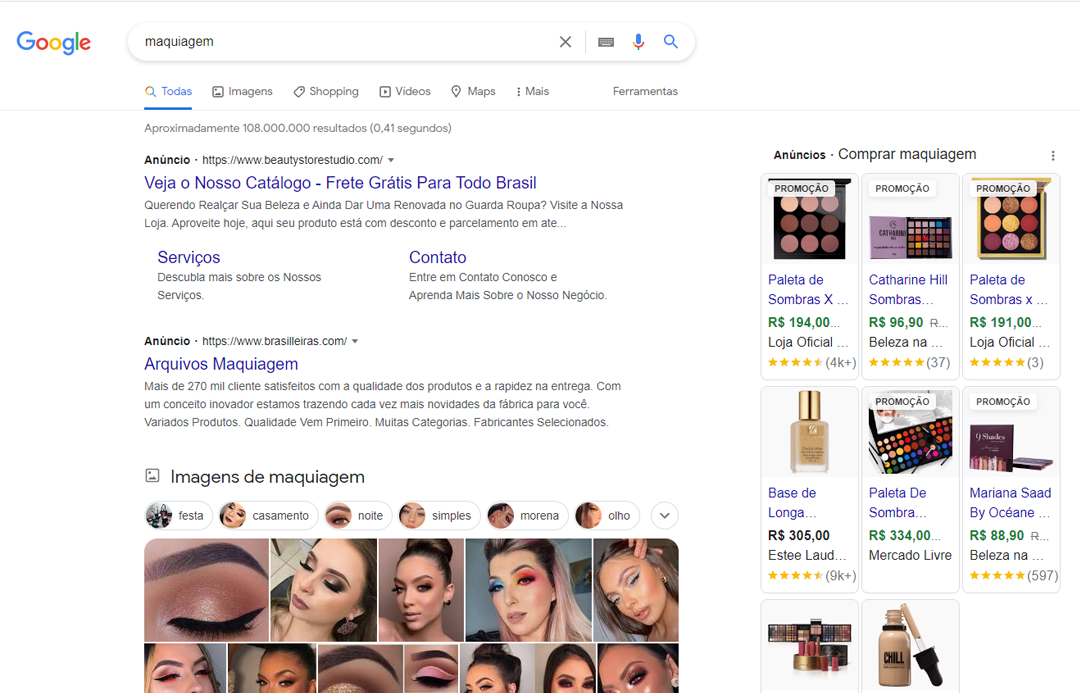Viewport: 1080px width, 693px height.
Task: Clear the search box with X icon
Action: point(565,42)
